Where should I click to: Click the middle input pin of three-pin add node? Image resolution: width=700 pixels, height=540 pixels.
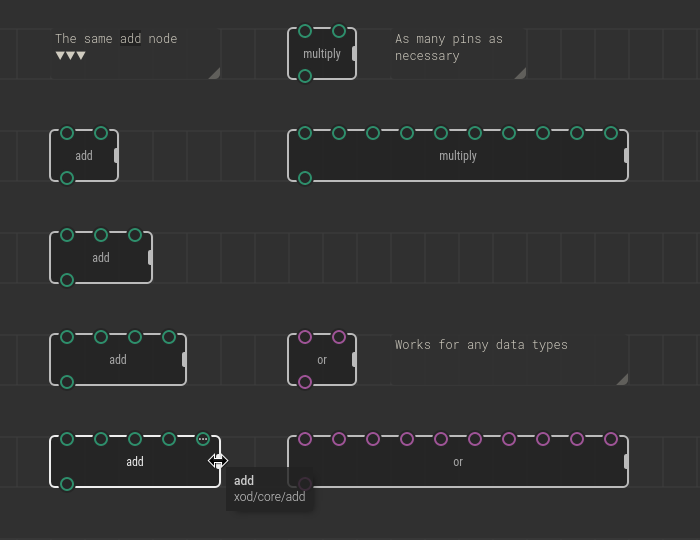(x=101, y=235)
